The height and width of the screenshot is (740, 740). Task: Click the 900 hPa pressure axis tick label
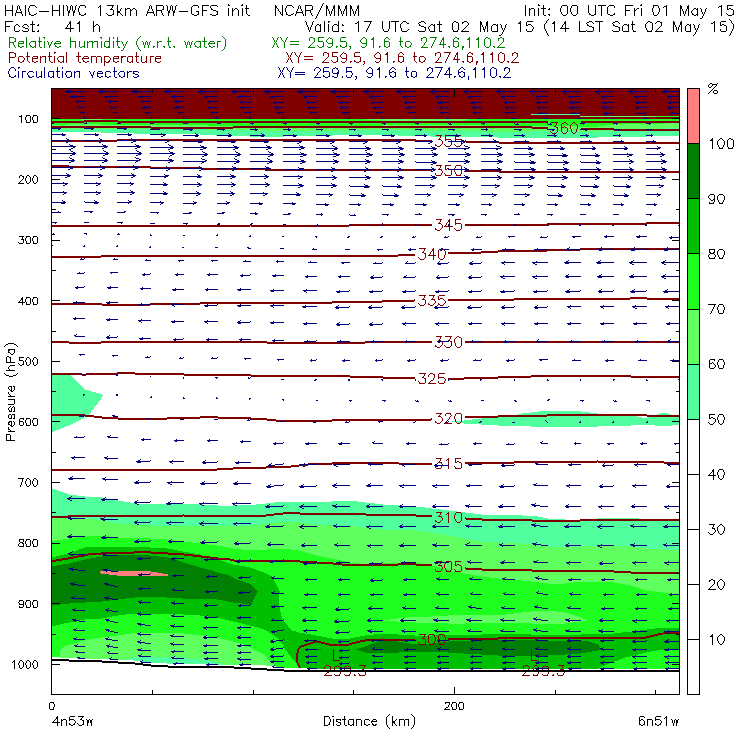(28, 604)
